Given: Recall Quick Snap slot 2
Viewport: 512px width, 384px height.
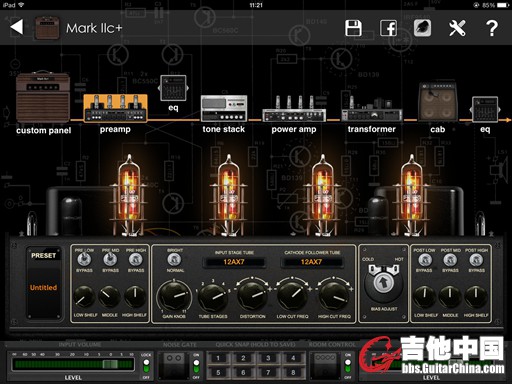Looking at the screenshot, I should 243,358.
